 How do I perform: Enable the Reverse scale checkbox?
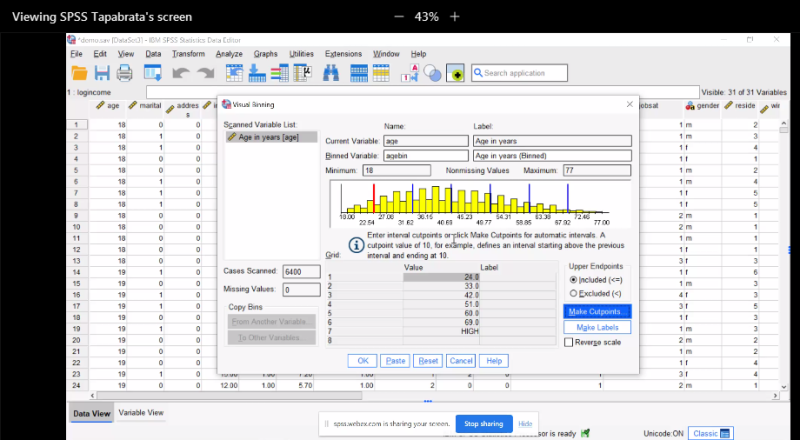pos(569,342)
